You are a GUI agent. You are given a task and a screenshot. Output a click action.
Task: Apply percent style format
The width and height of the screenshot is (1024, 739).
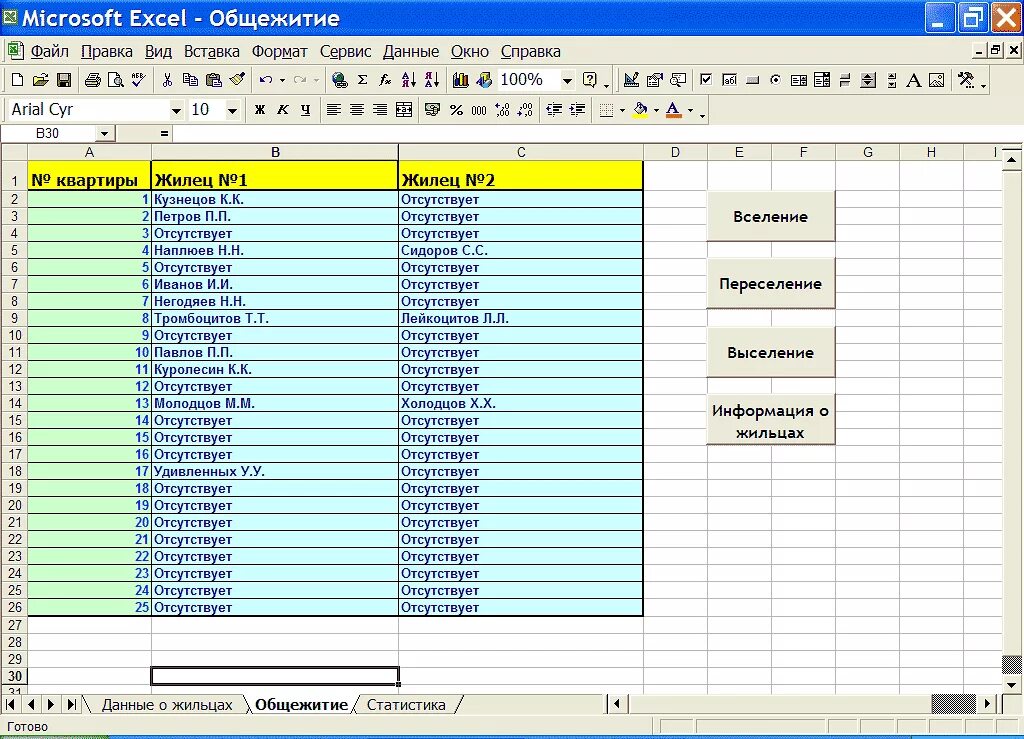(x=456, y=110)
